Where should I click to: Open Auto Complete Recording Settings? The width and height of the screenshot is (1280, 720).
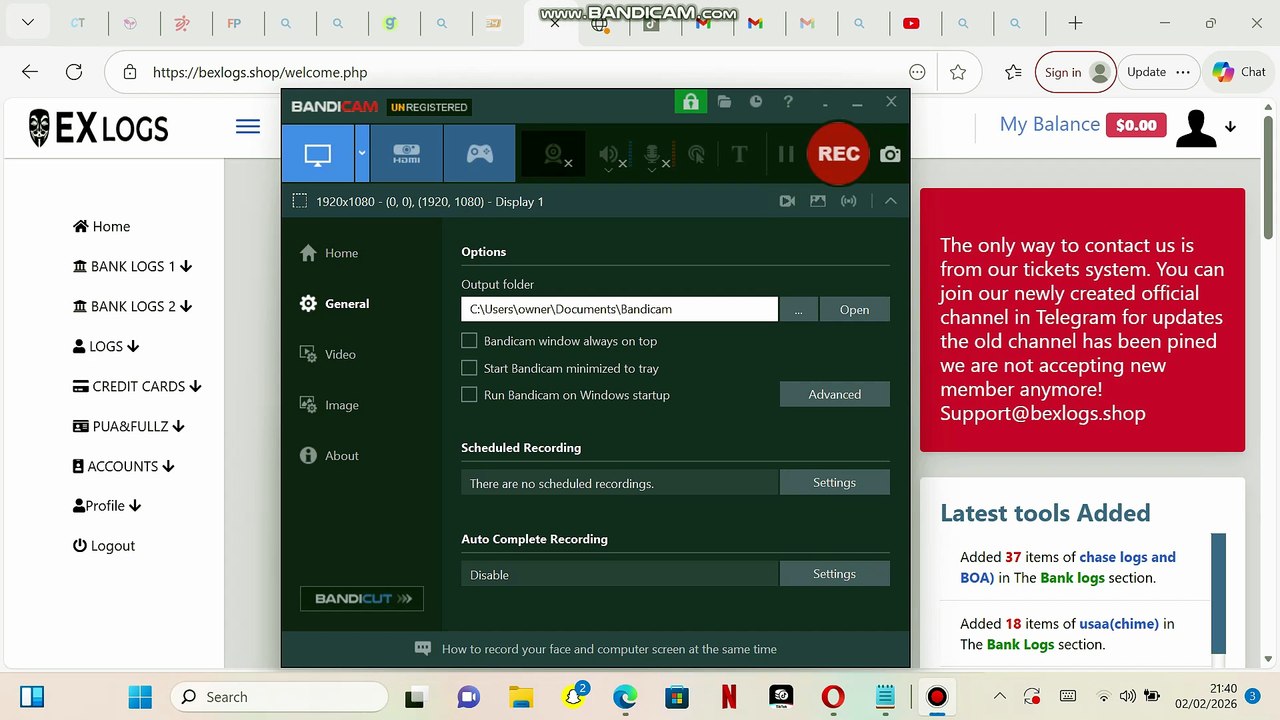pos(834,574)
